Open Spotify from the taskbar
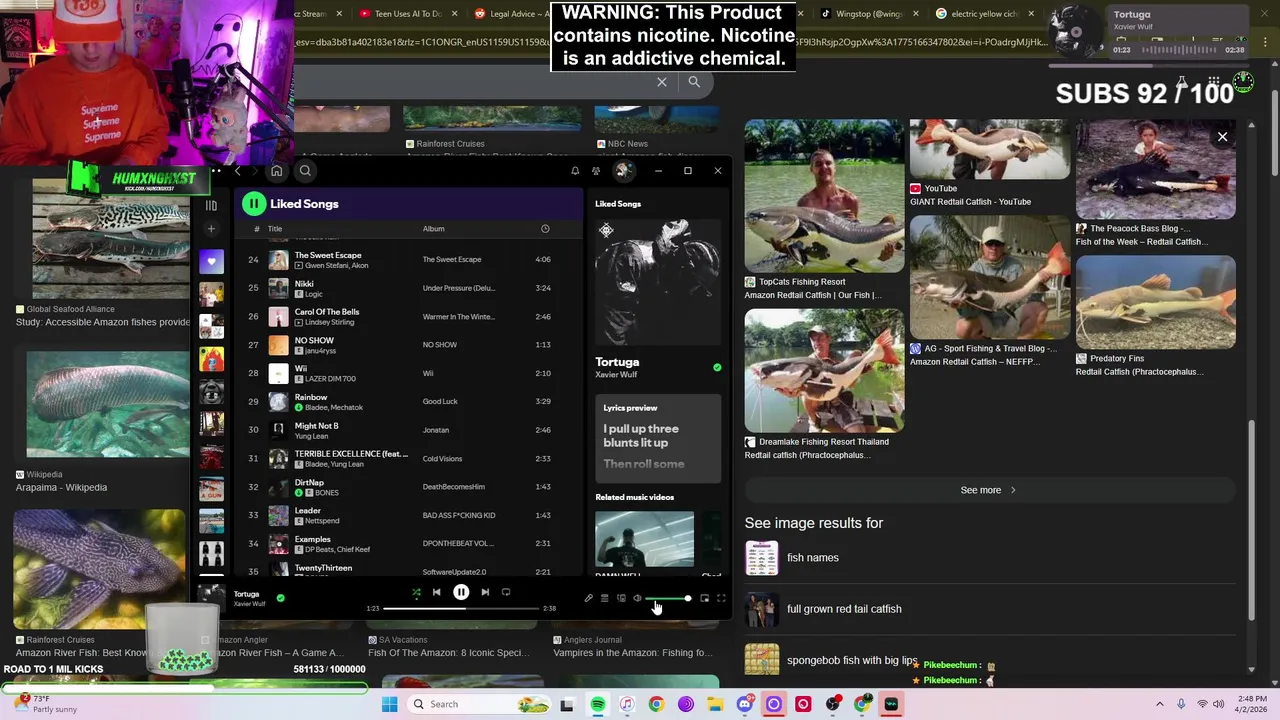This screenshot has width=1280, height=720. click(x=597, y=704)
